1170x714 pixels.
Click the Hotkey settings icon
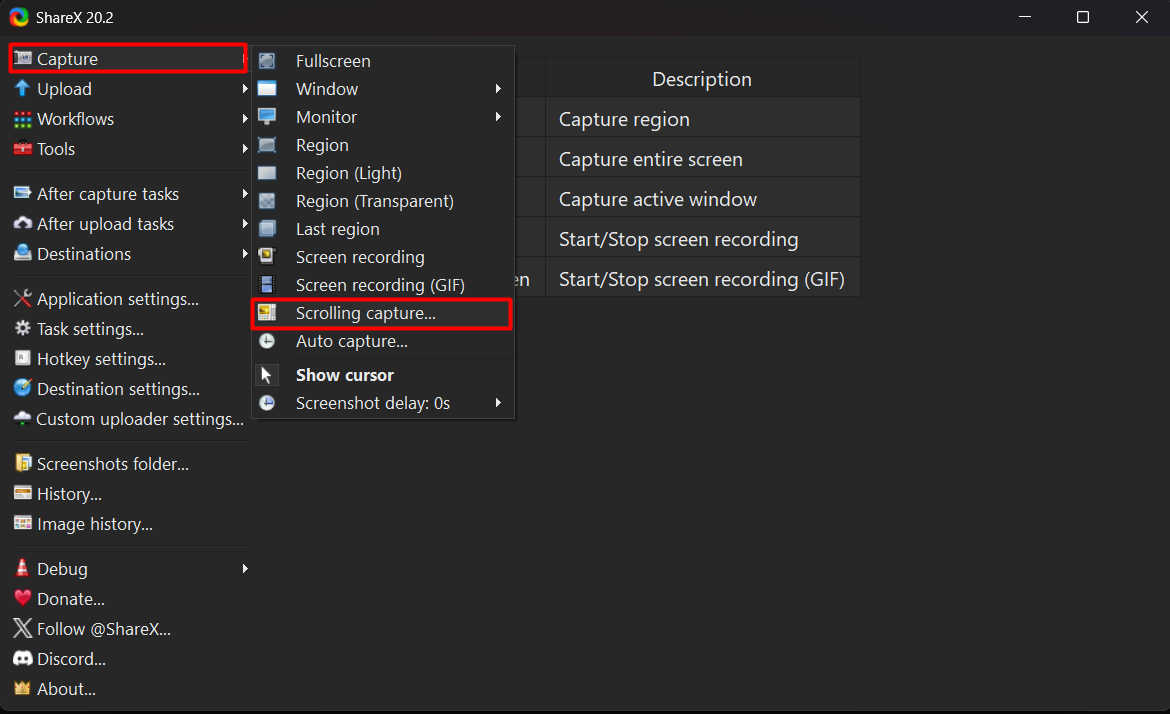[22, 358]
